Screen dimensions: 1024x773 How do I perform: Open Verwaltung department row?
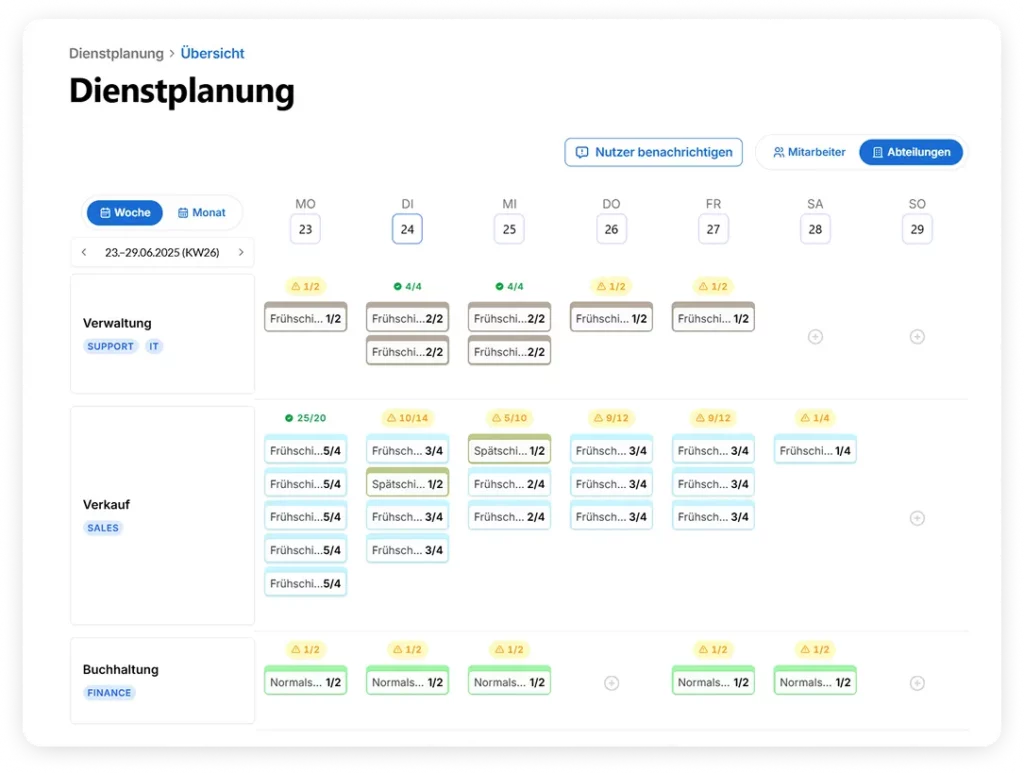pos(163,334)
